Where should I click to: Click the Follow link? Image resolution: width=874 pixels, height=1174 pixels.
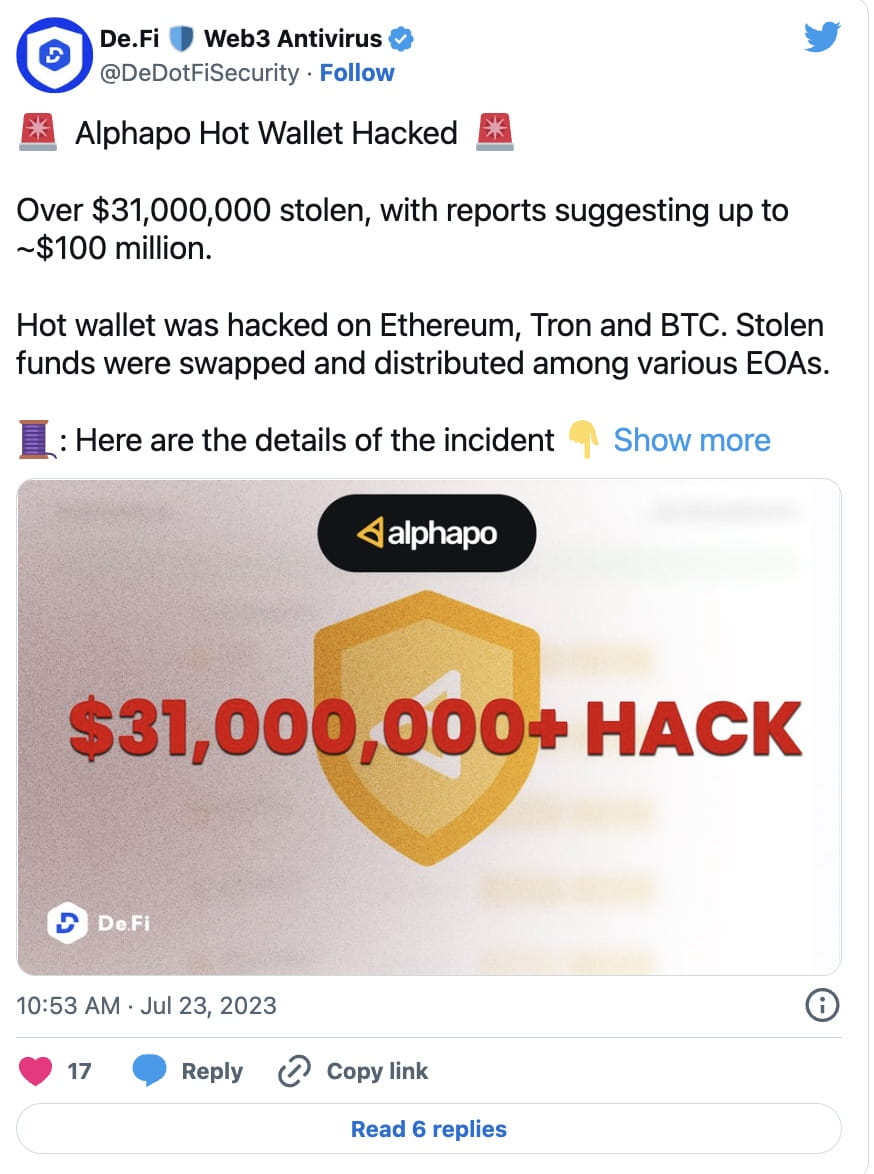coord(357,72)
